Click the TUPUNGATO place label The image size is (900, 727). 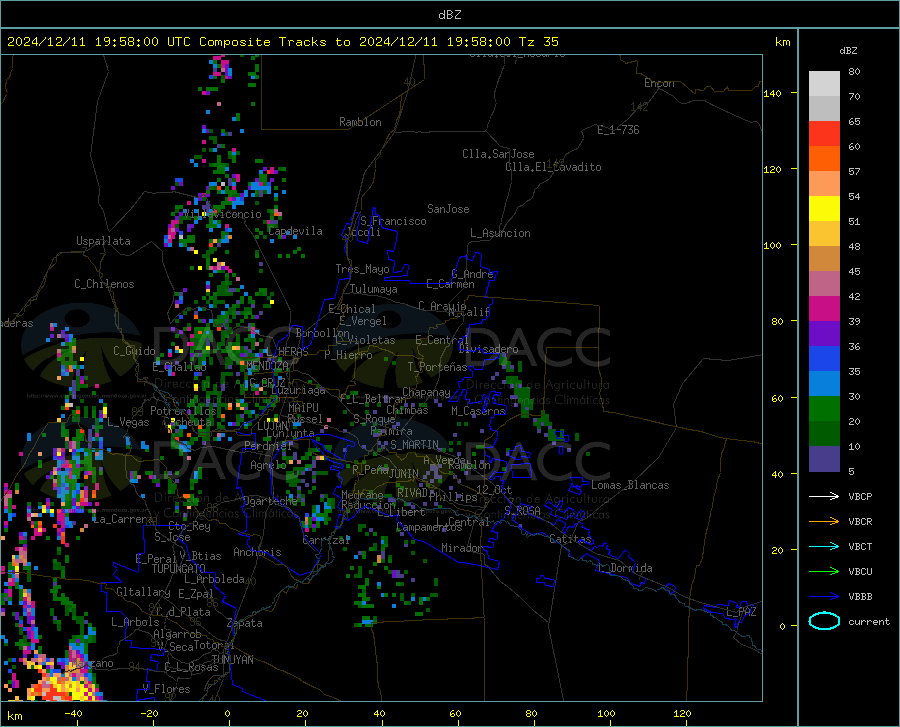coord(179,569)
